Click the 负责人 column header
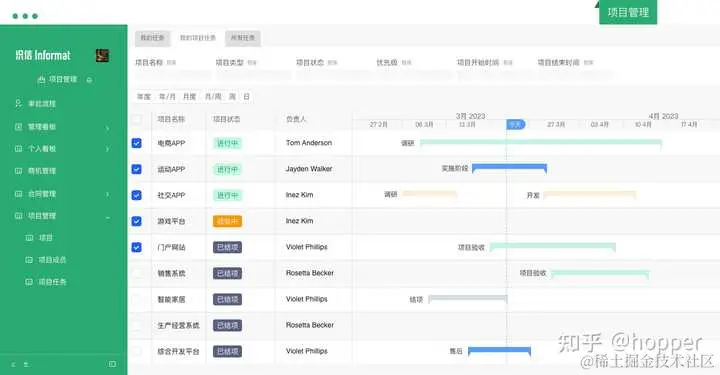 [x=296, y=119]
